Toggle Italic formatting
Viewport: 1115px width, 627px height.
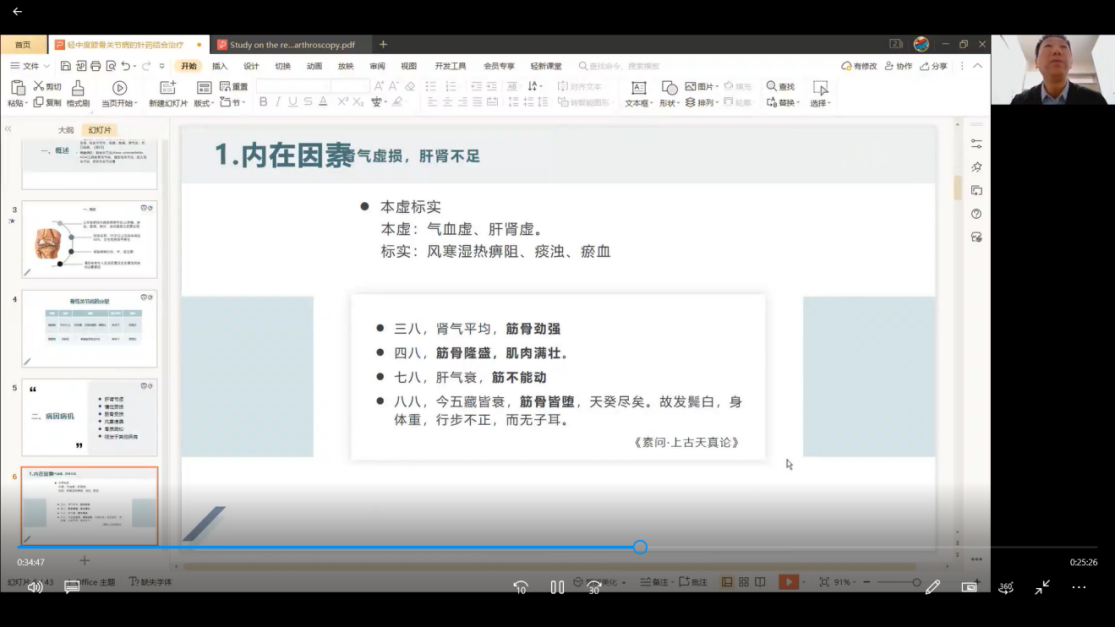pos(278,102)
